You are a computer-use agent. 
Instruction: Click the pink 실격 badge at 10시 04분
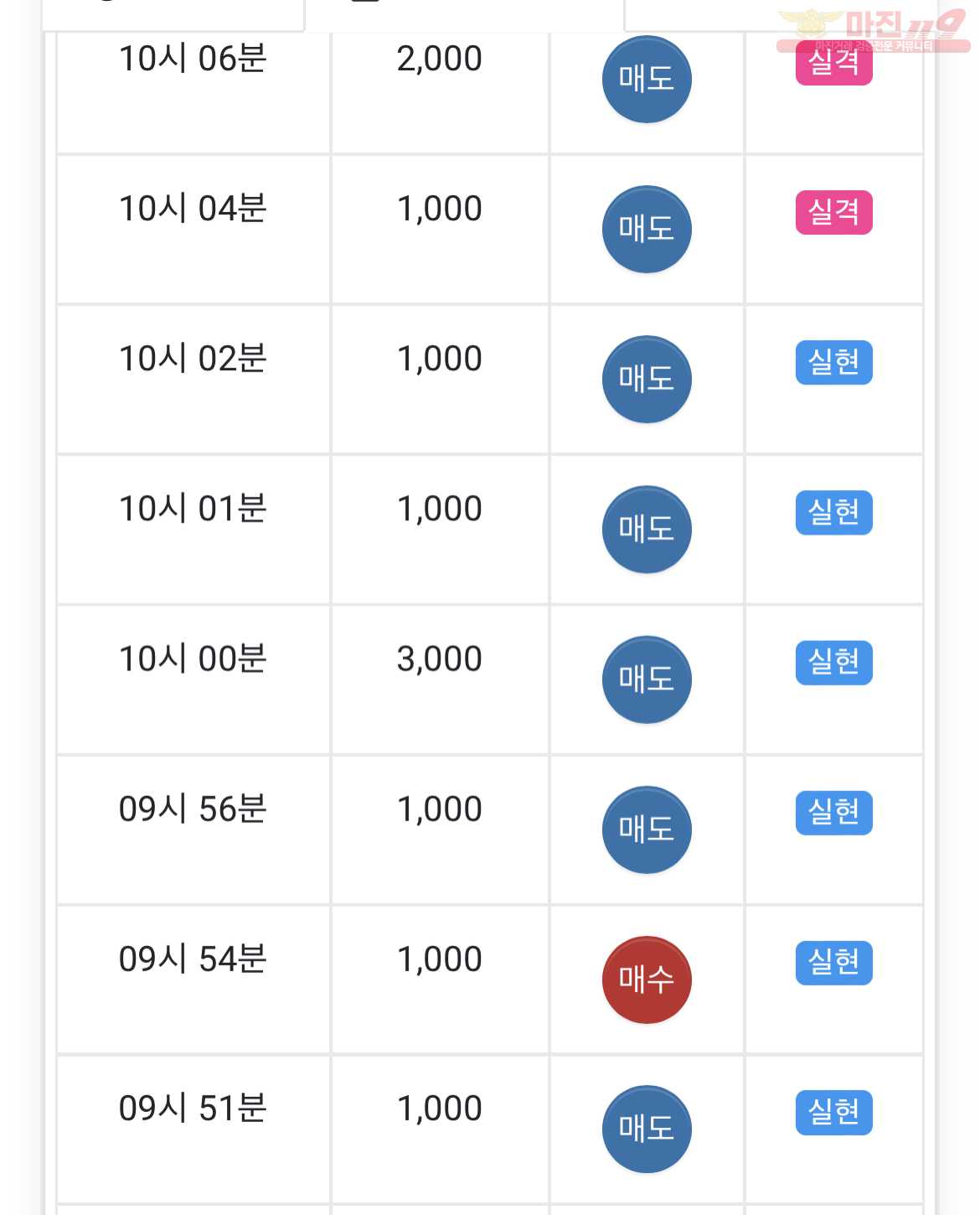[834, 213]
